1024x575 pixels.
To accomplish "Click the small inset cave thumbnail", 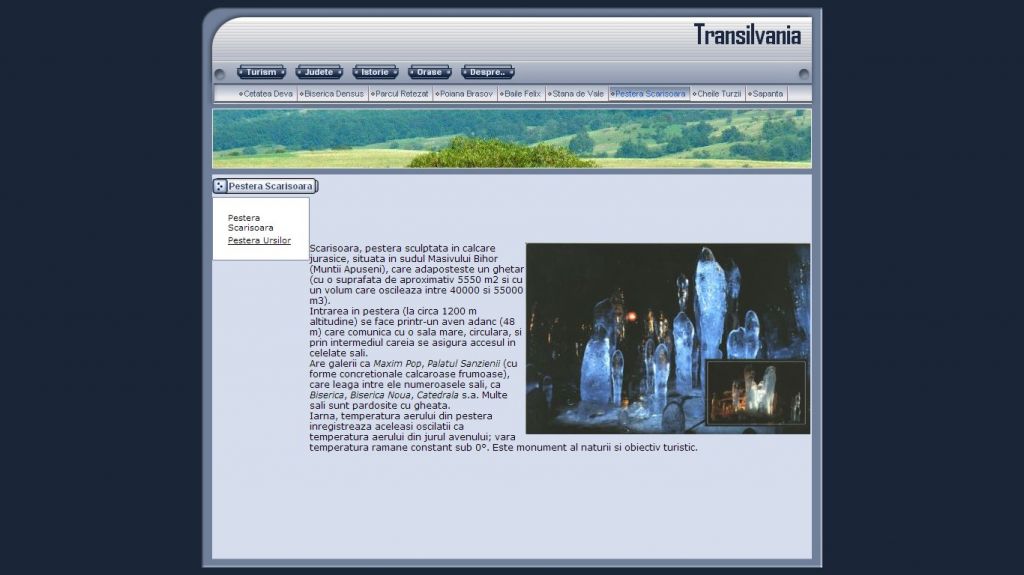I will click(x=756, y=393).
